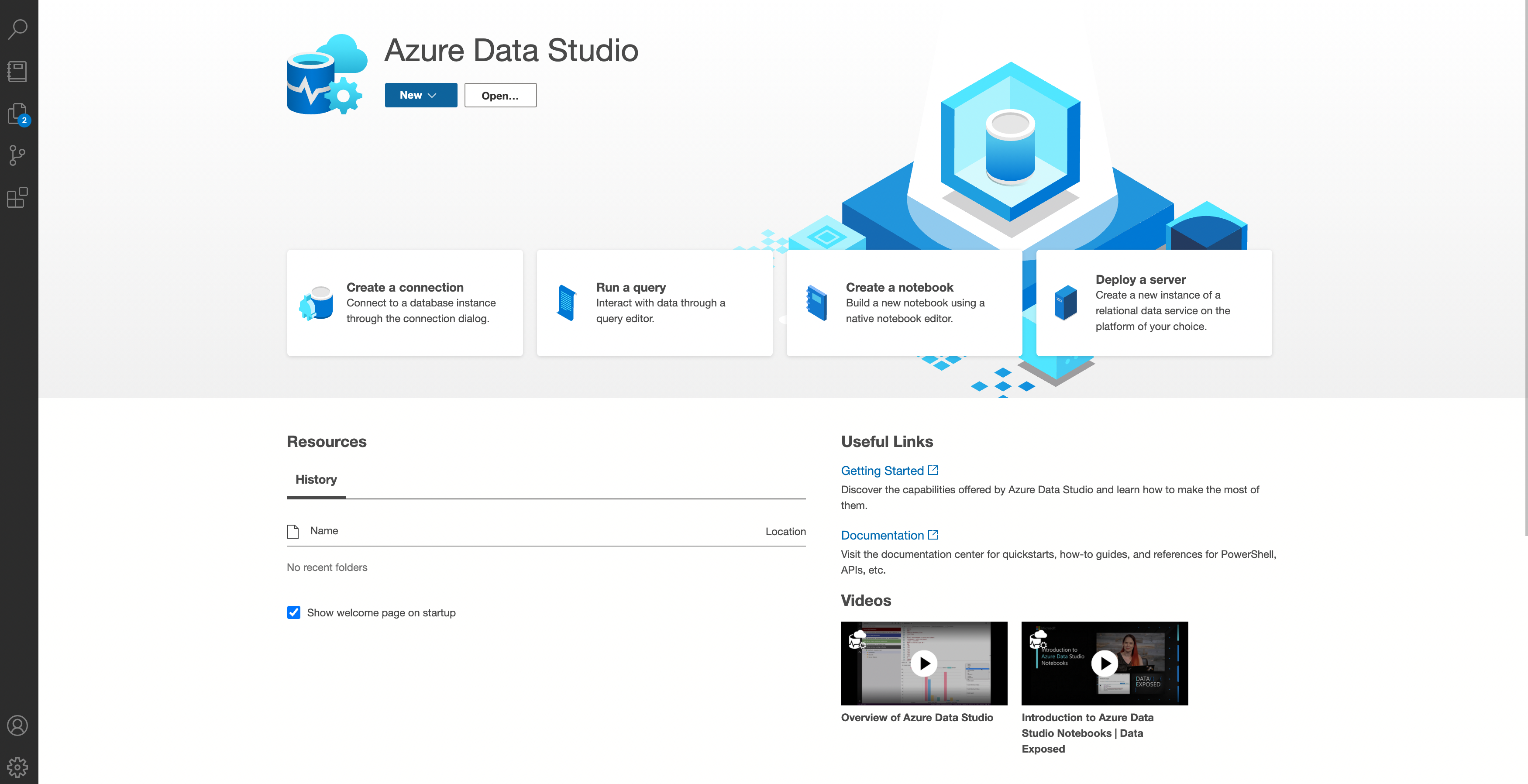Expand the New dropdown button
Screen dimensions: 1528x784
click(x=420, y=96)
